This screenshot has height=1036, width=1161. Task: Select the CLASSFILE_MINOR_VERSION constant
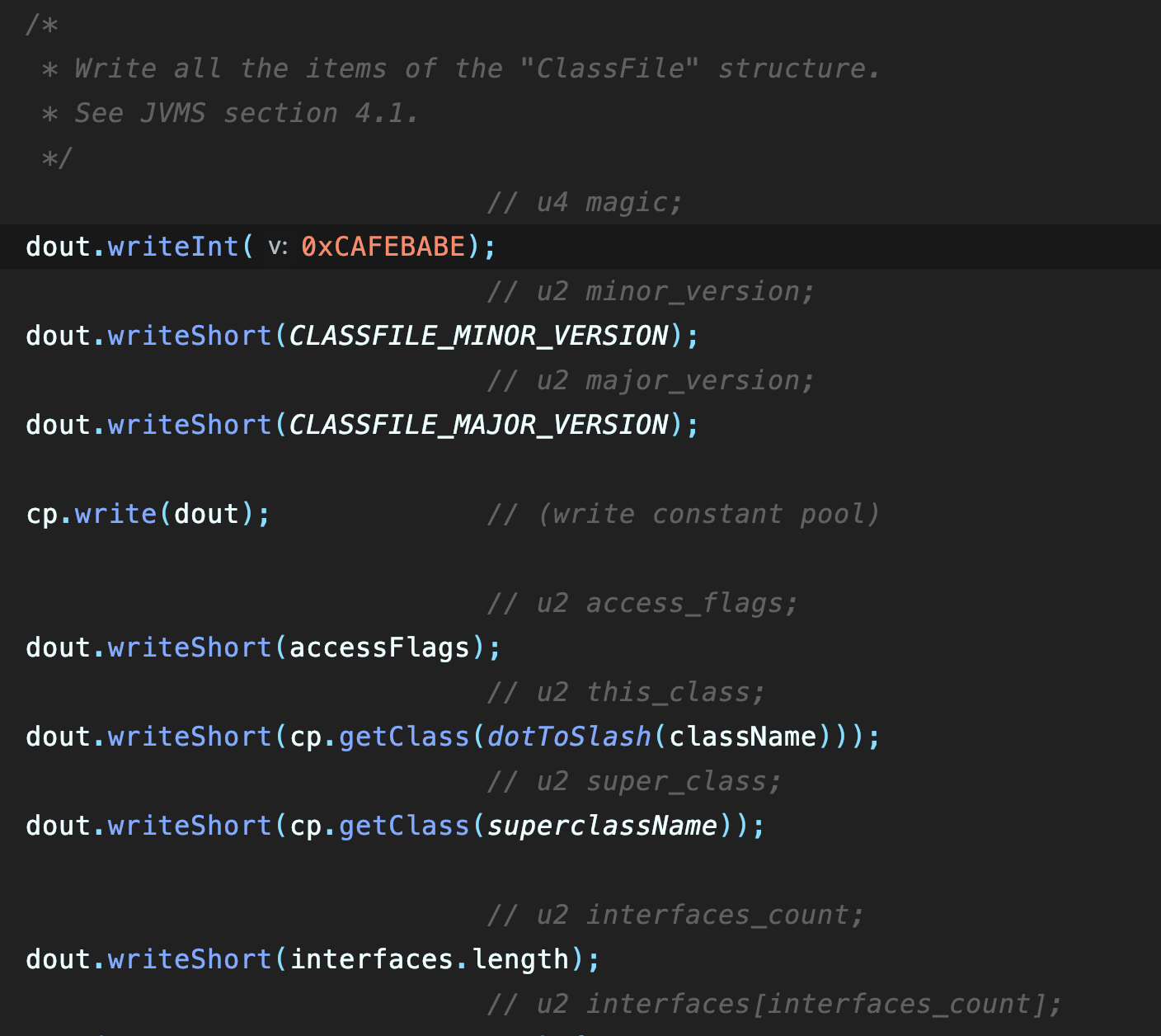478,336
